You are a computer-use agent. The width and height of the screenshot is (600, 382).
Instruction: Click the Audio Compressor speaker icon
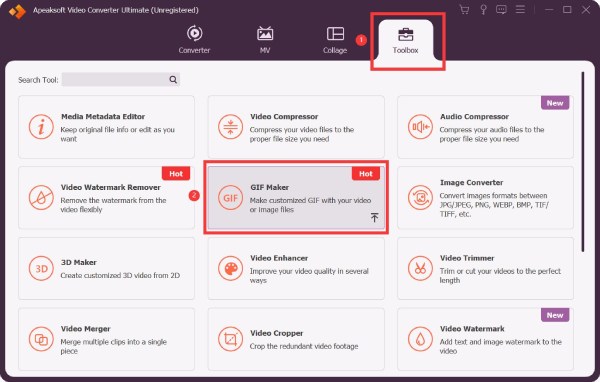tap(420, 127)
